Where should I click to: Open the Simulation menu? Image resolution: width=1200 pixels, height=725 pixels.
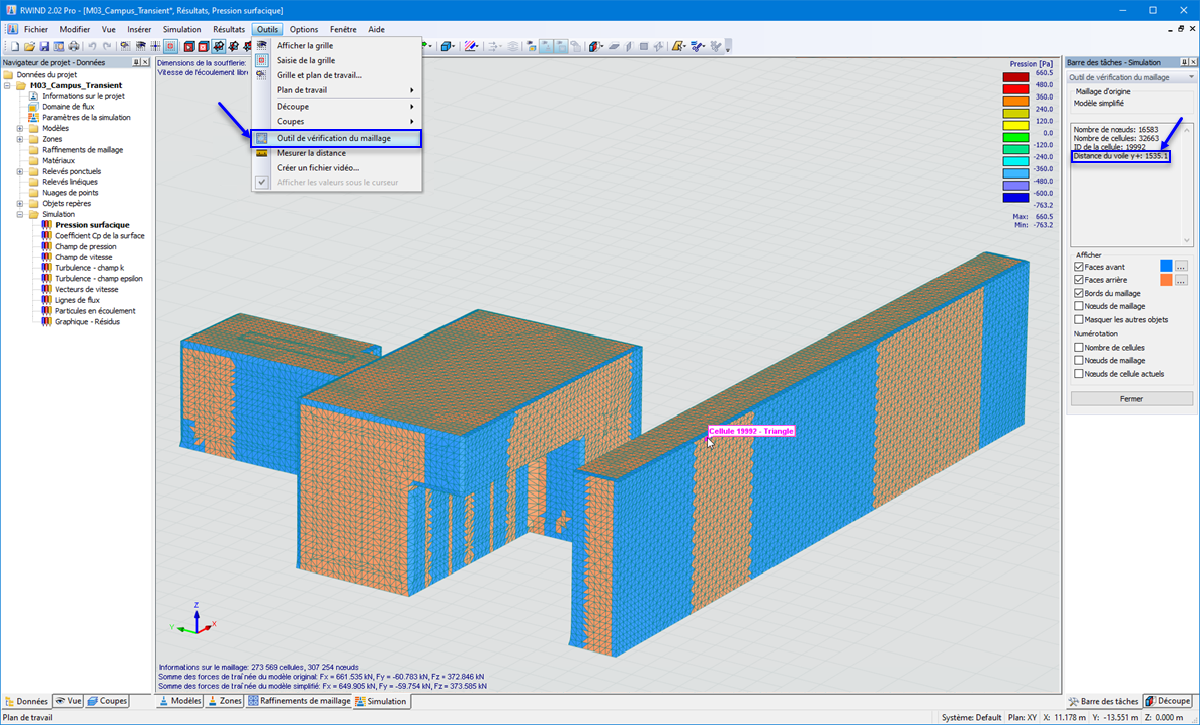[182, 30]
